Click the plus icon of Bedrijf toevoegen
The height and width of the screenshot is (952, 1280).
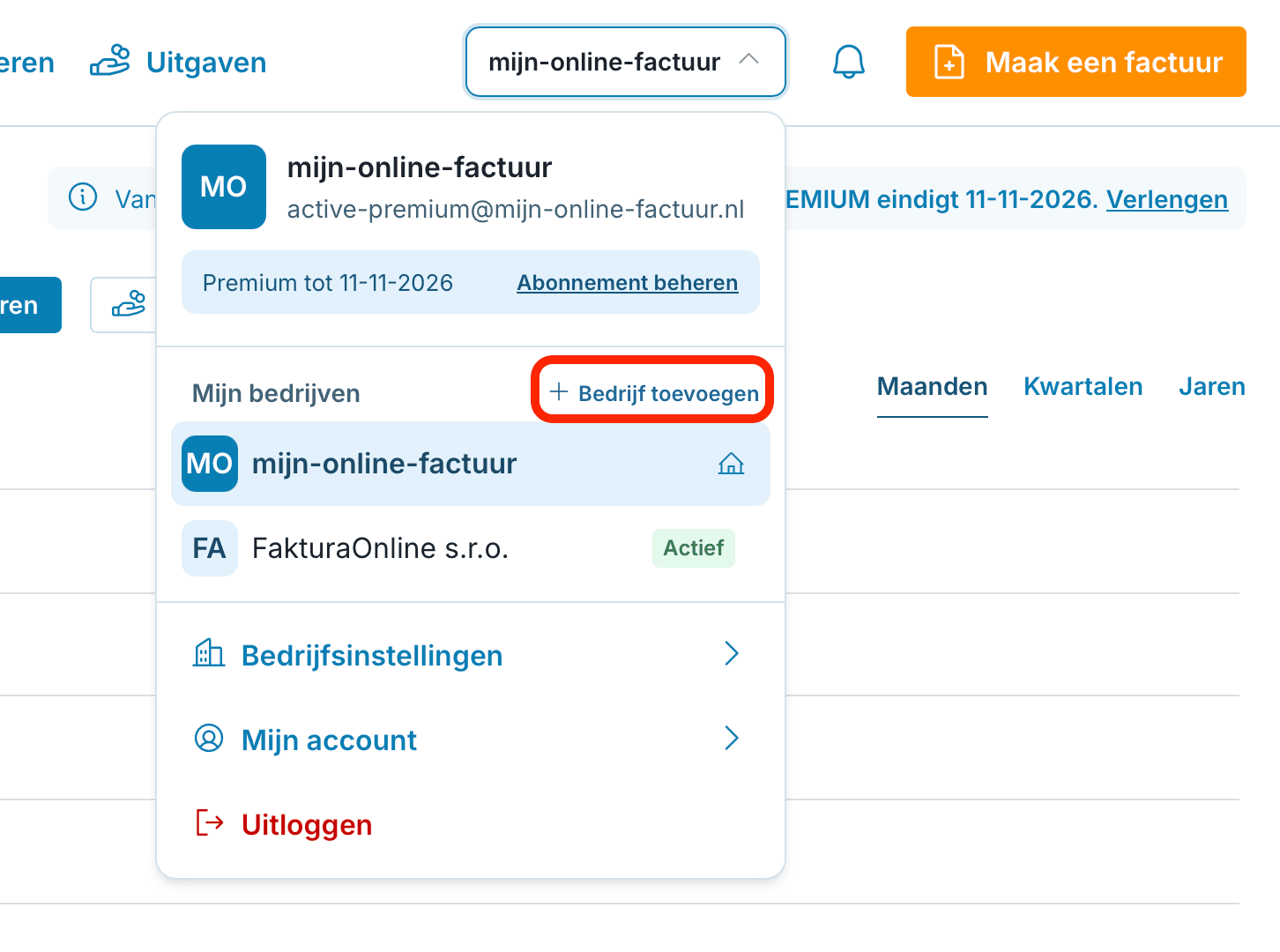click(559, 391)
